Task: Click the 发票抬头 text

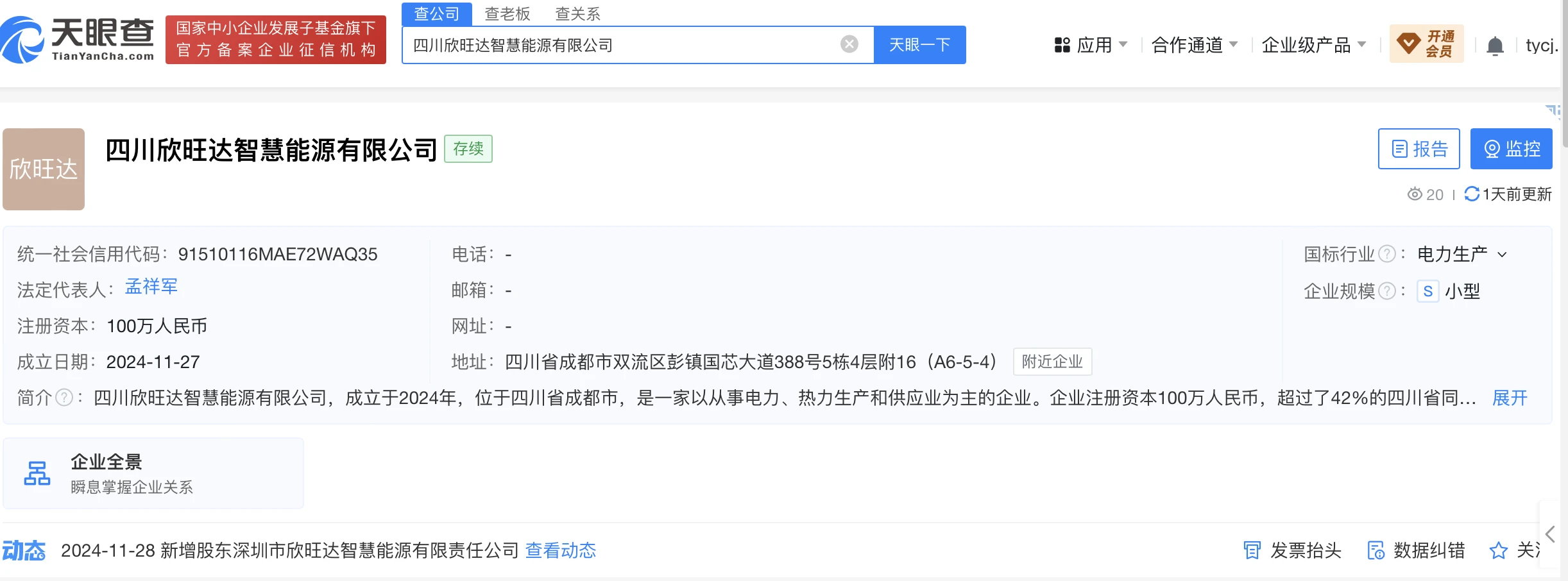Action: pos(1306,550)
